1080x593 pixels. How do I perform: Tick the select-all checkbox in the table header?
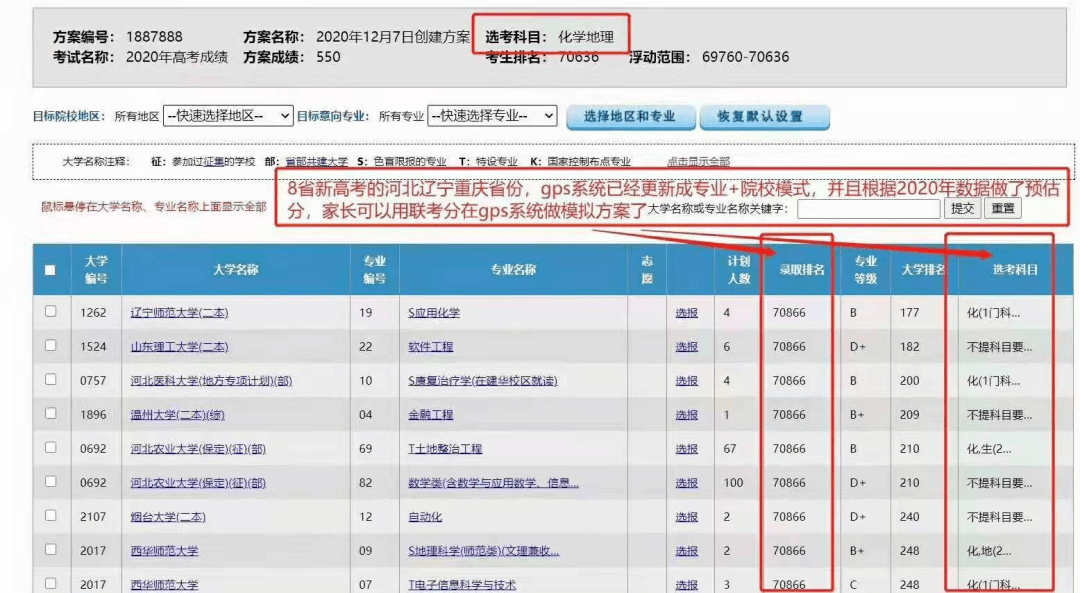coord(50,270)
